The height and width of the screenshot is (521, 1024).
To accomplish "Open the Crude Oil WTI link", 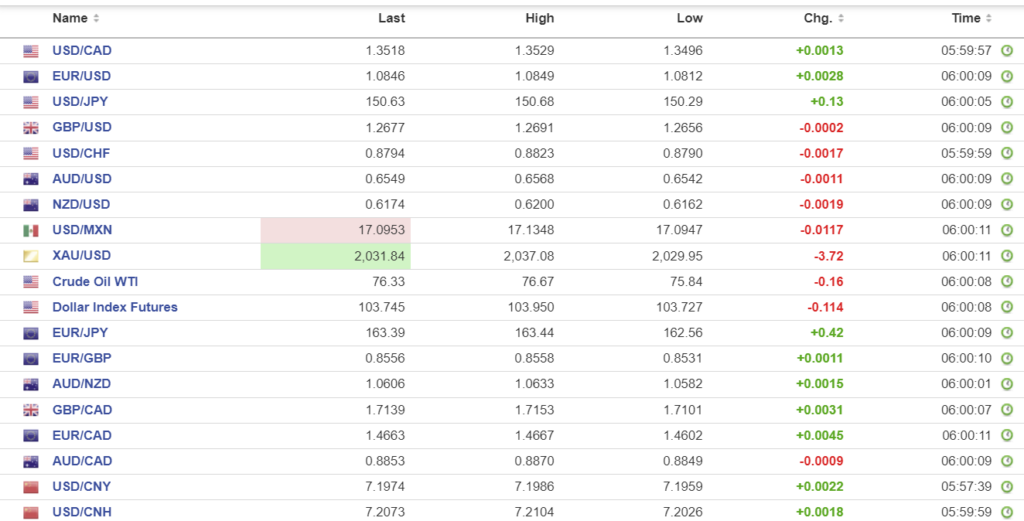I will [95, 282].
